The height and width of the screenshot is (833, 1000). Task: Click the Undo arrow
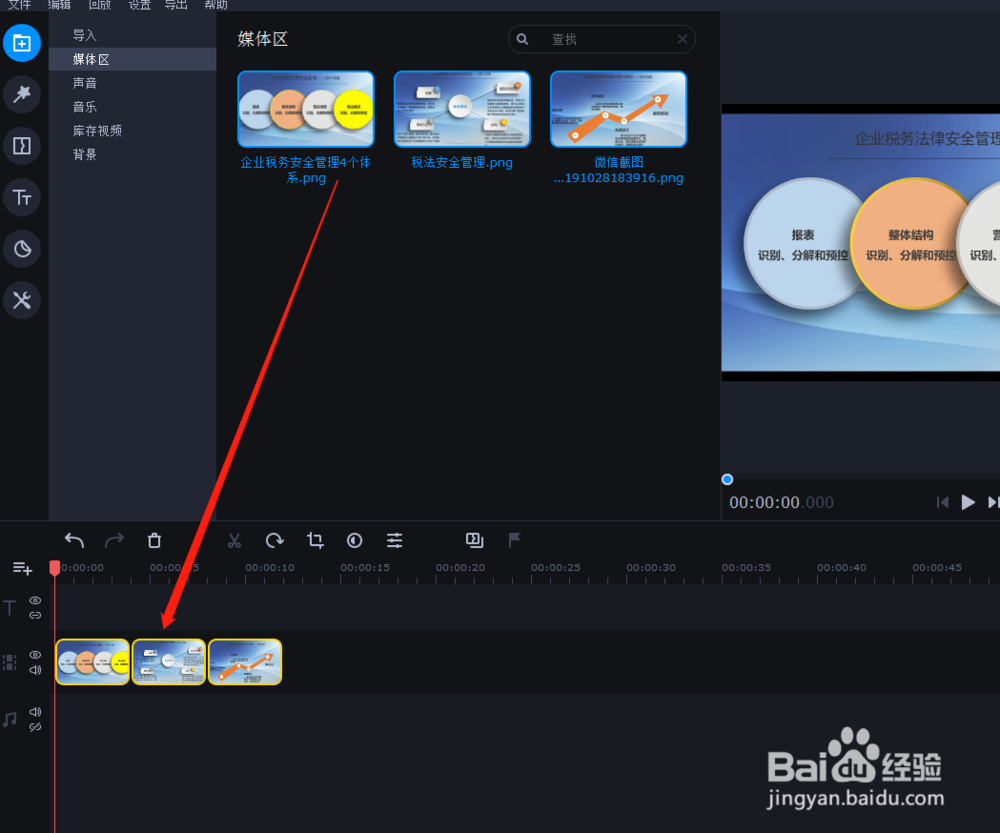74,540
